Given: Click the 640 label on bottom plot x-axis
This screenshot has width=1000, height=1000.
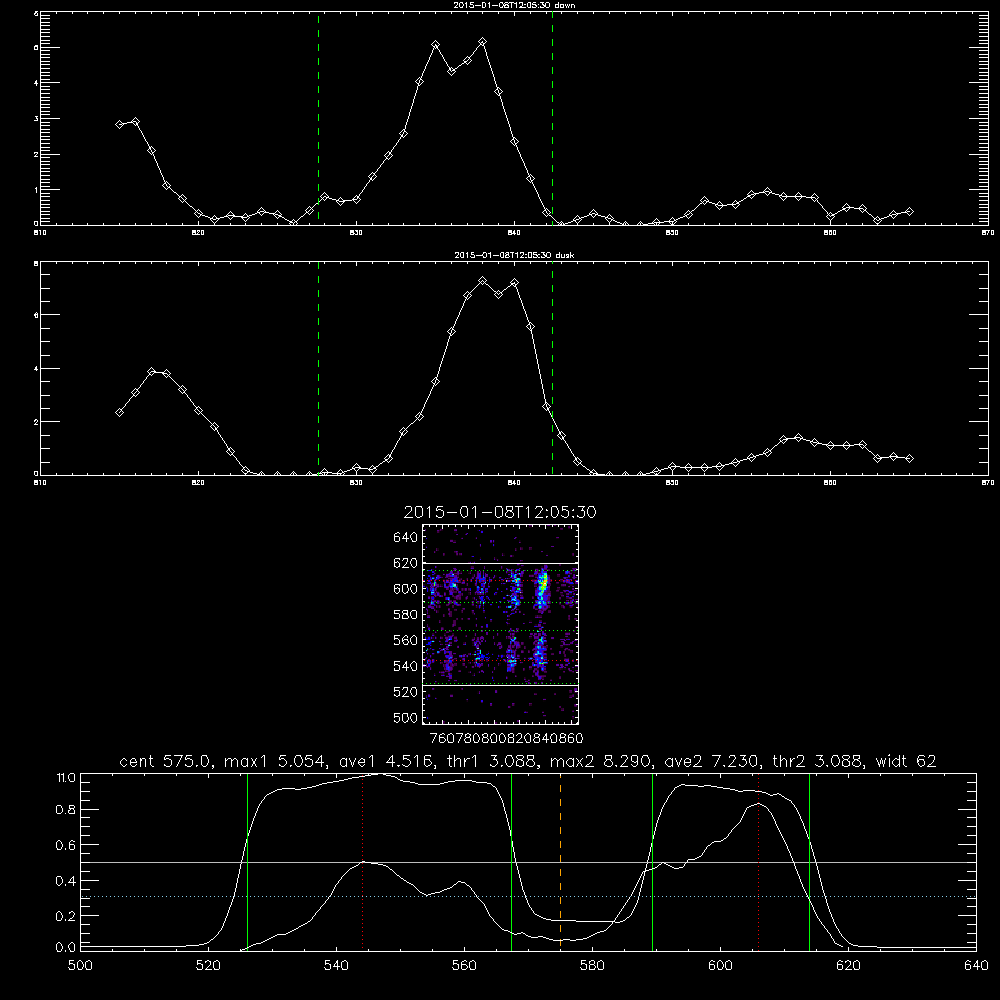Looking at the screenshot, I should click(x=976, y=966).
